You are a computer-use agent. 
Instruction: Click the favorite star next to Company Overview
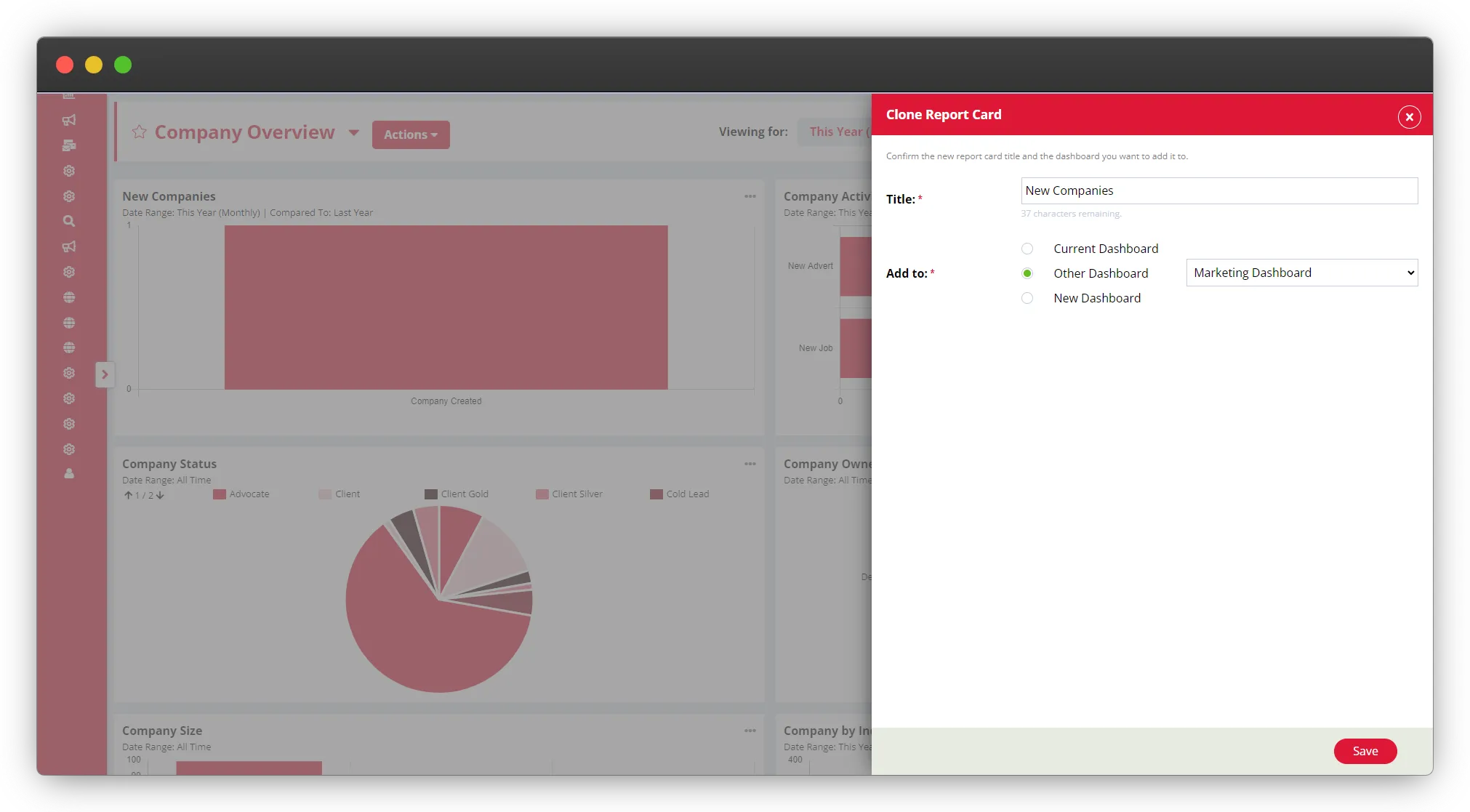tap(139, 132)
